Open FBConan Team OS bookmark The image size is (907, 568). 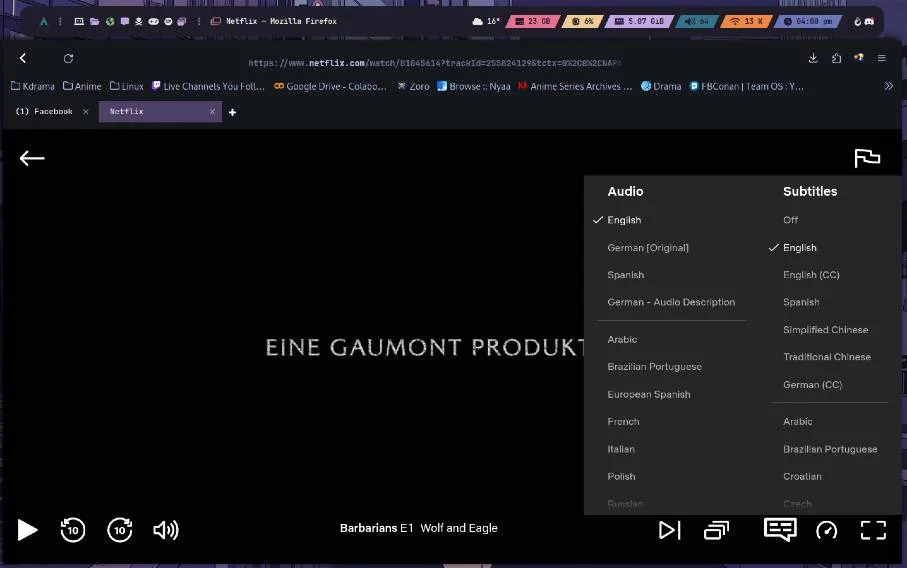pos(747,86)
